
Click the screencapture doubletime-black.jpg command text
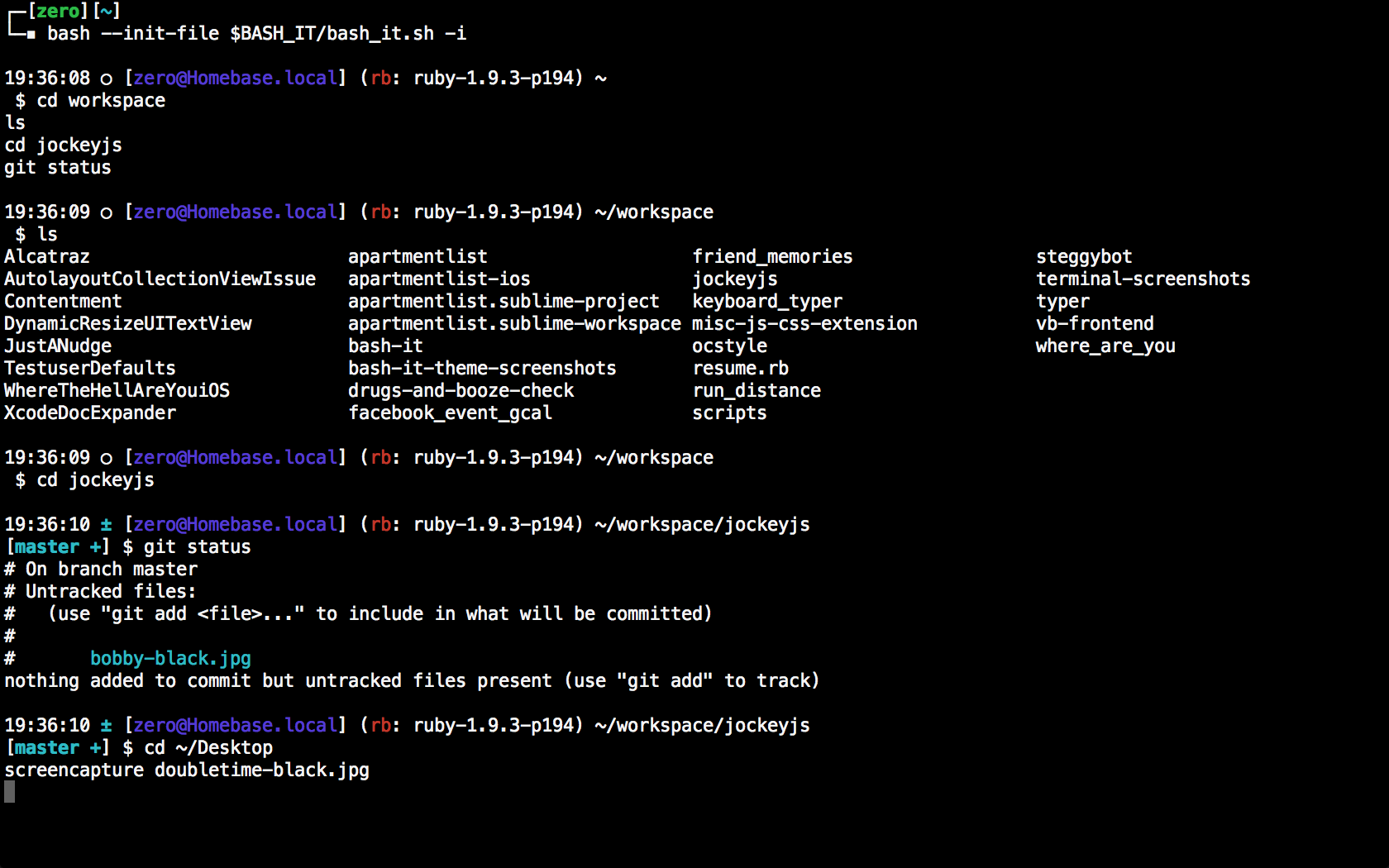tap(187, 770)
